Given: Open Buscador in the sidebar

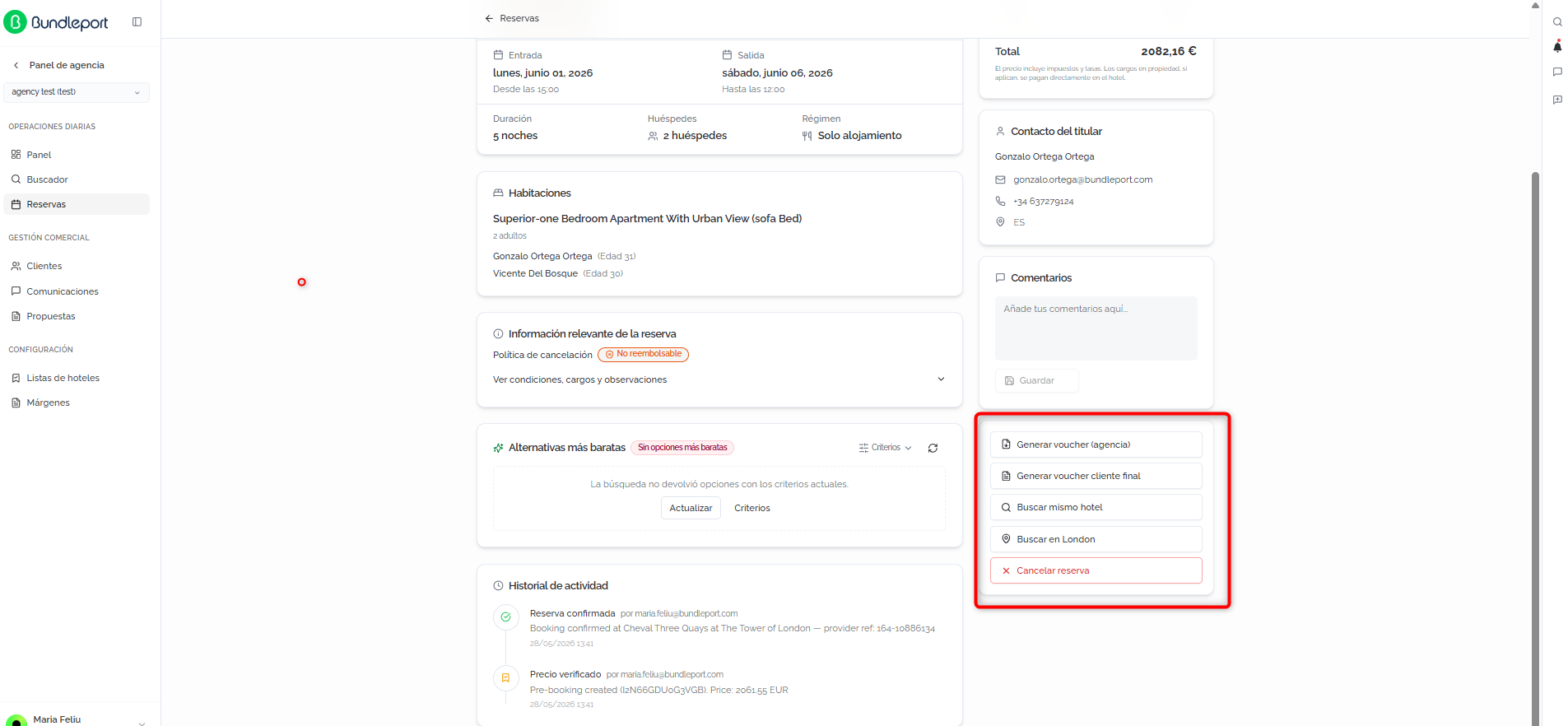Looking at the screenshot, I should tap(77, 179).
